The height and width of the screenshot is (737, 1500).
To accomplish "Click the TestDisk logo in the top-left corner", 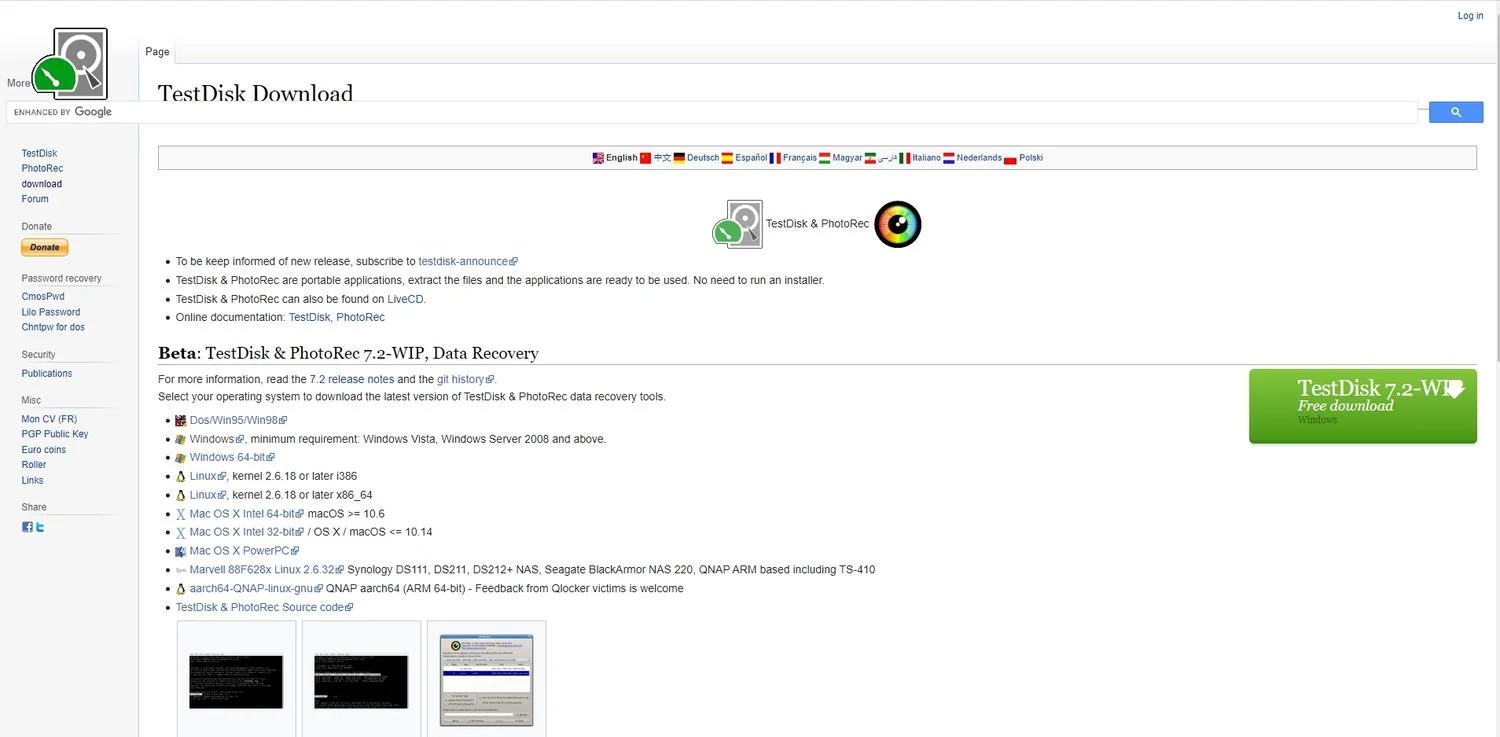I will pyautogui.click(x=70, y=63).
